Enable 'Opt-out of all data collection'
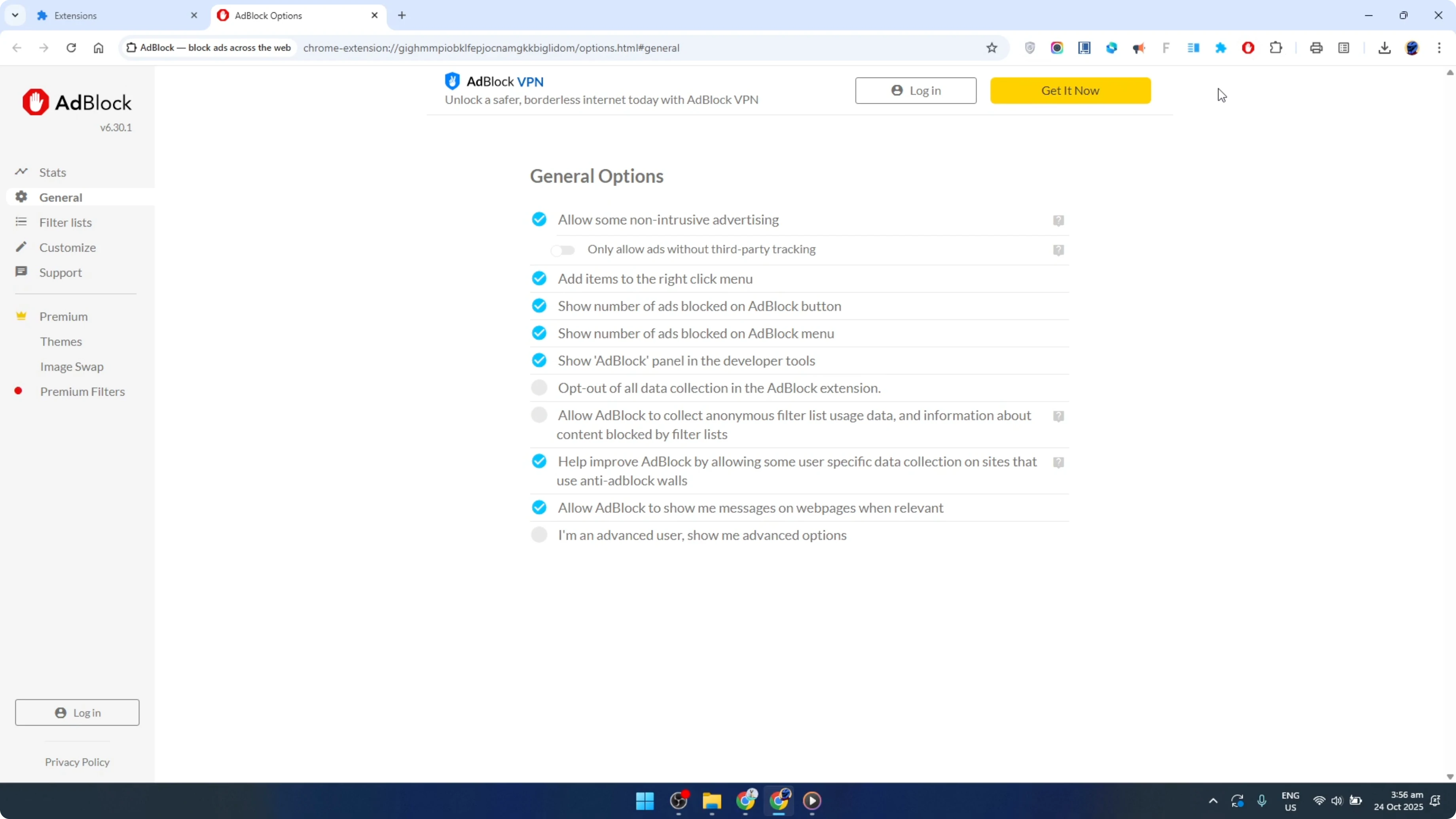This screenshot has width=1456, height=819. click(539, 387)
